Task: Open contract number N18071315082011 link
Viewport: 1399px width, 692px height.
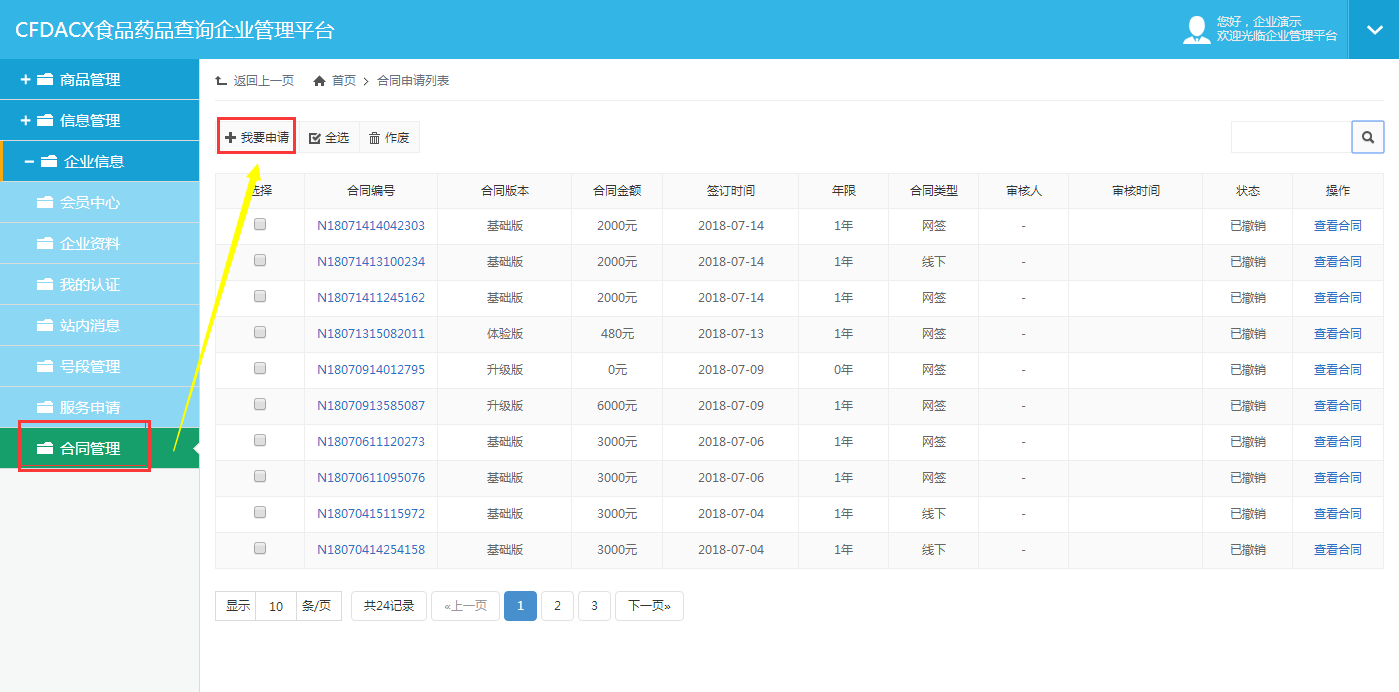Action: pos(371,334)
